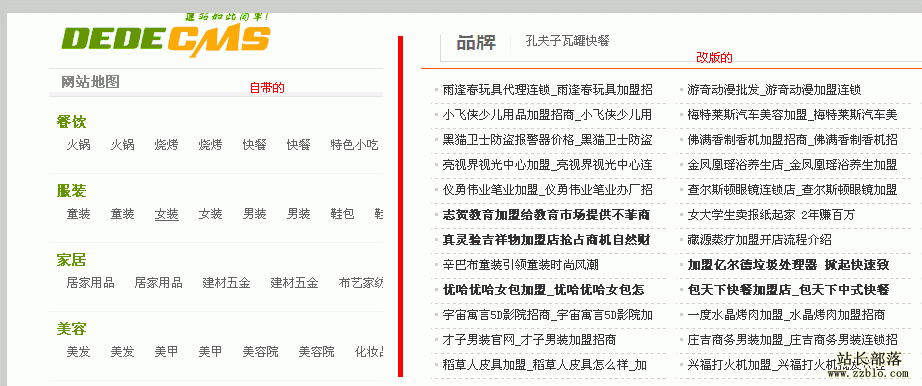The width and height of the screenshot is (922, 386).
Task: Open the 餐饮 category heading
Action: point(71,122)
